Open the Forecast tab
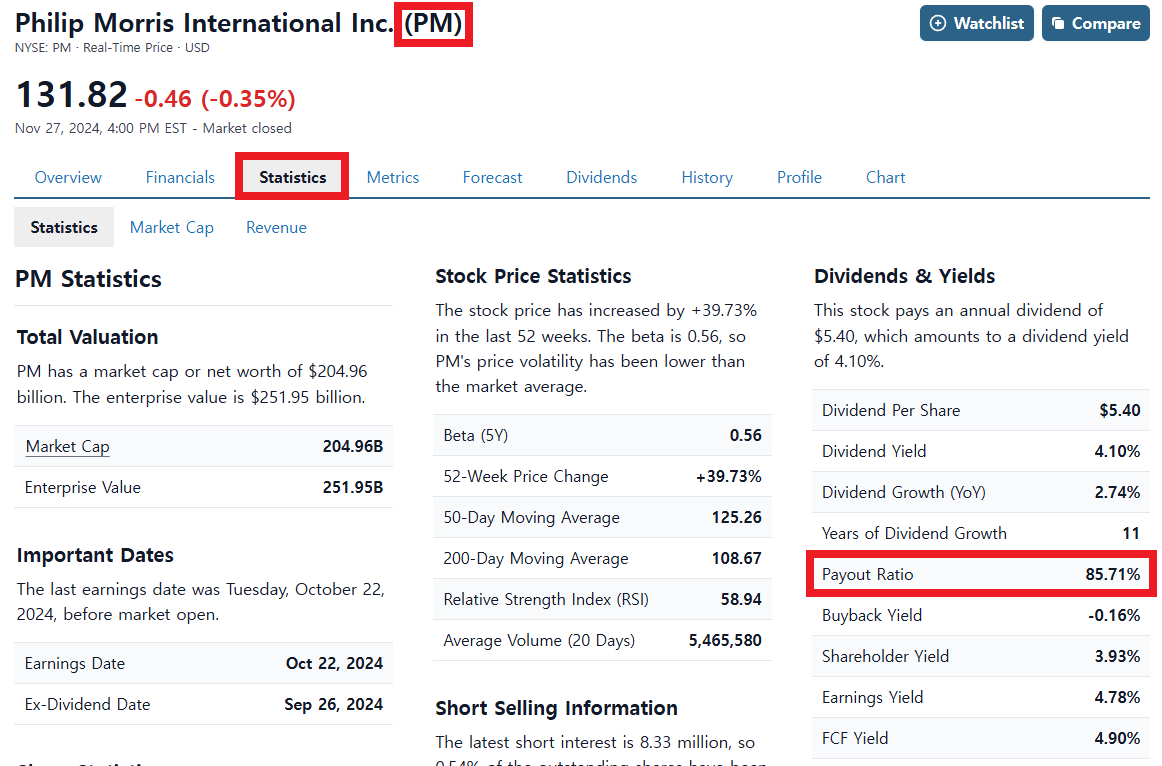This screenshot has width=1162, height=766. (x=492, y=177)
